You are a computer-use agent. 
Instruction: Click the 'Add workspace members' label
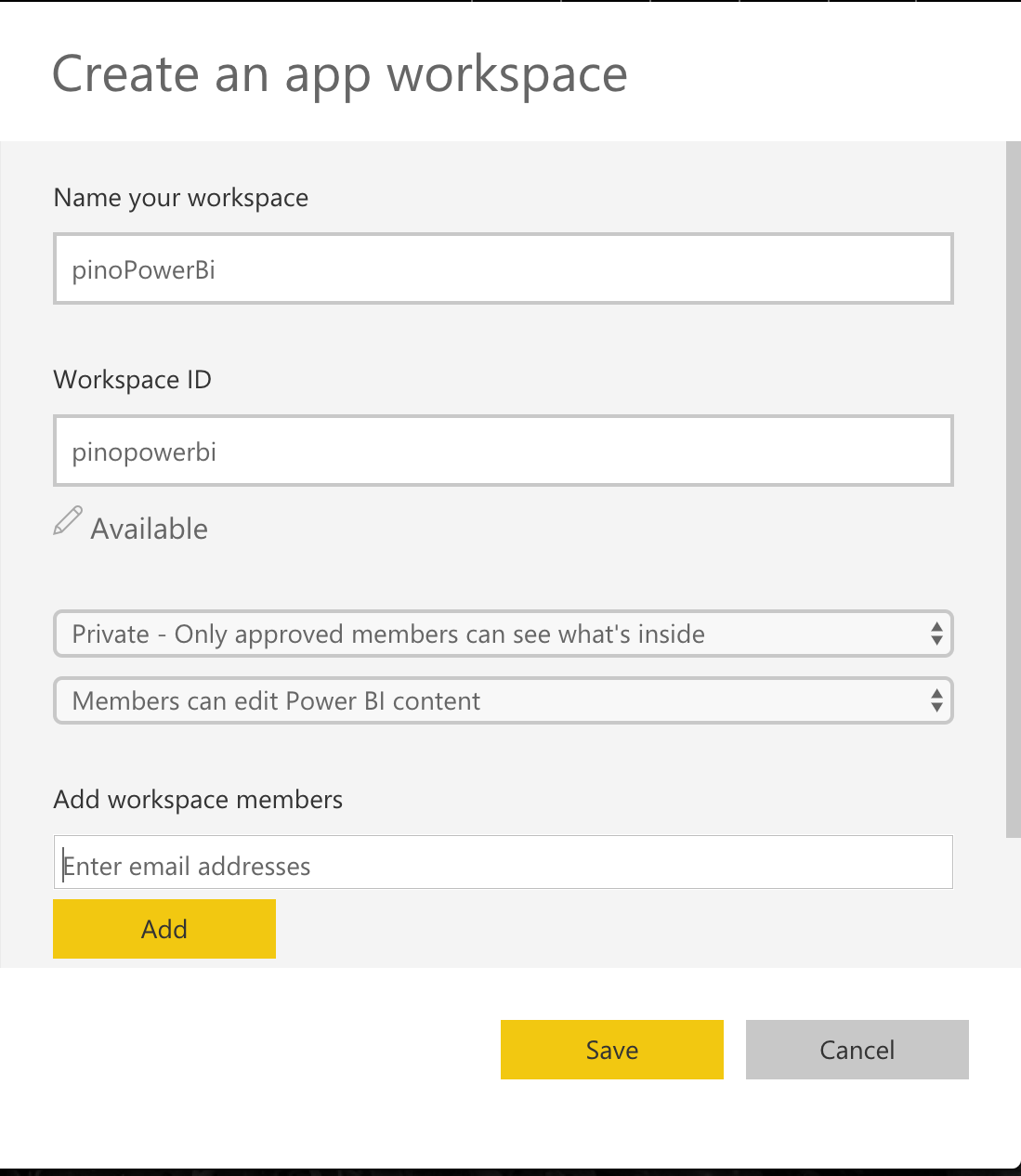[199, 800]
